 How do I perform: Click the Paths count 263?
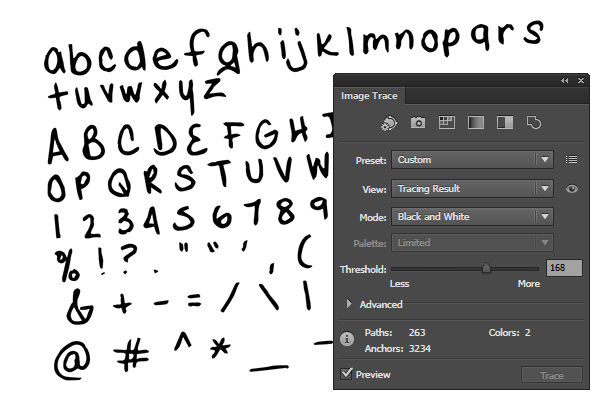[417, 332]
